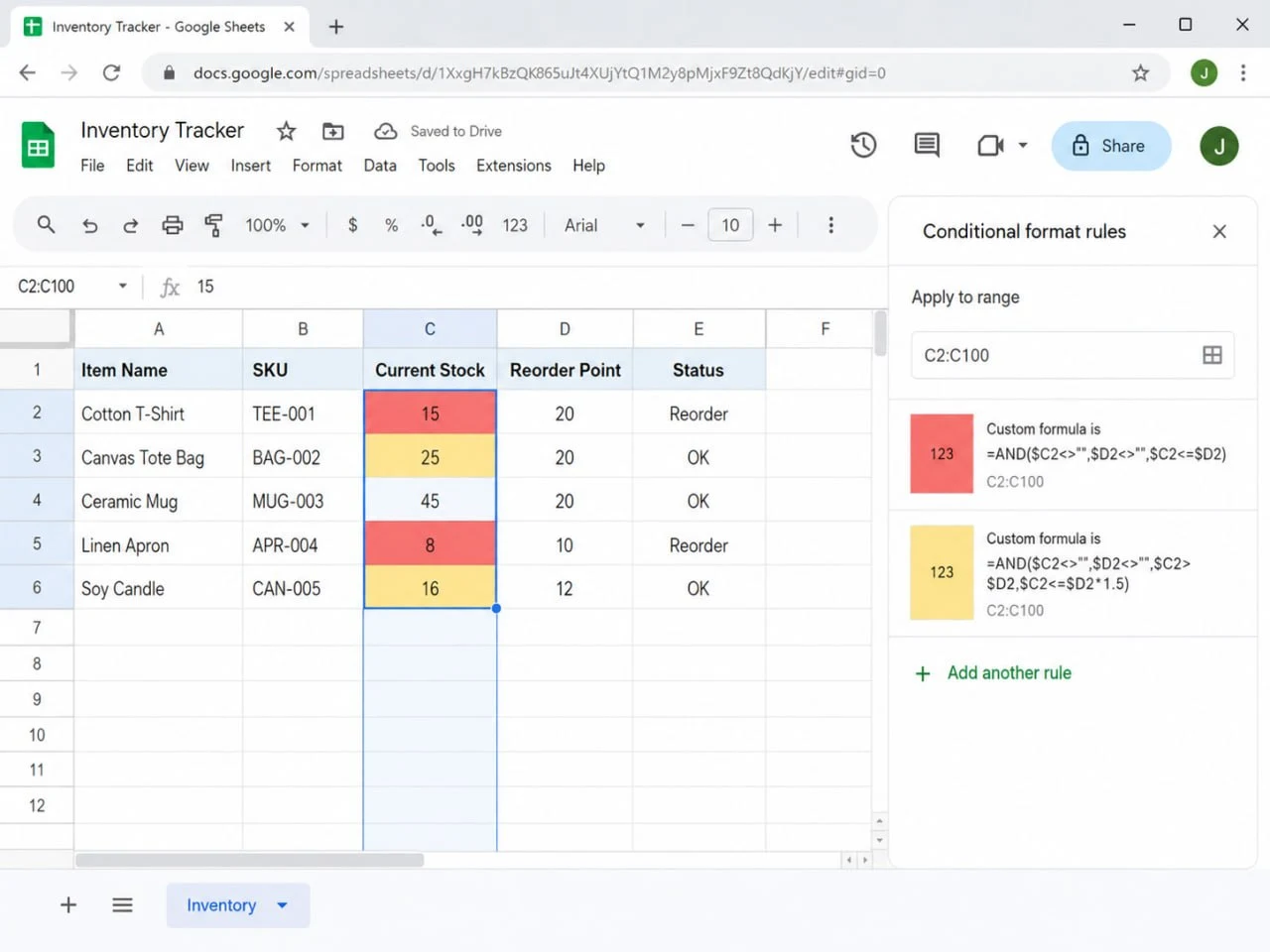Bookmark this page with star in address bar
Screen dimensions: 1270x952
click(x=1140, y=72)
